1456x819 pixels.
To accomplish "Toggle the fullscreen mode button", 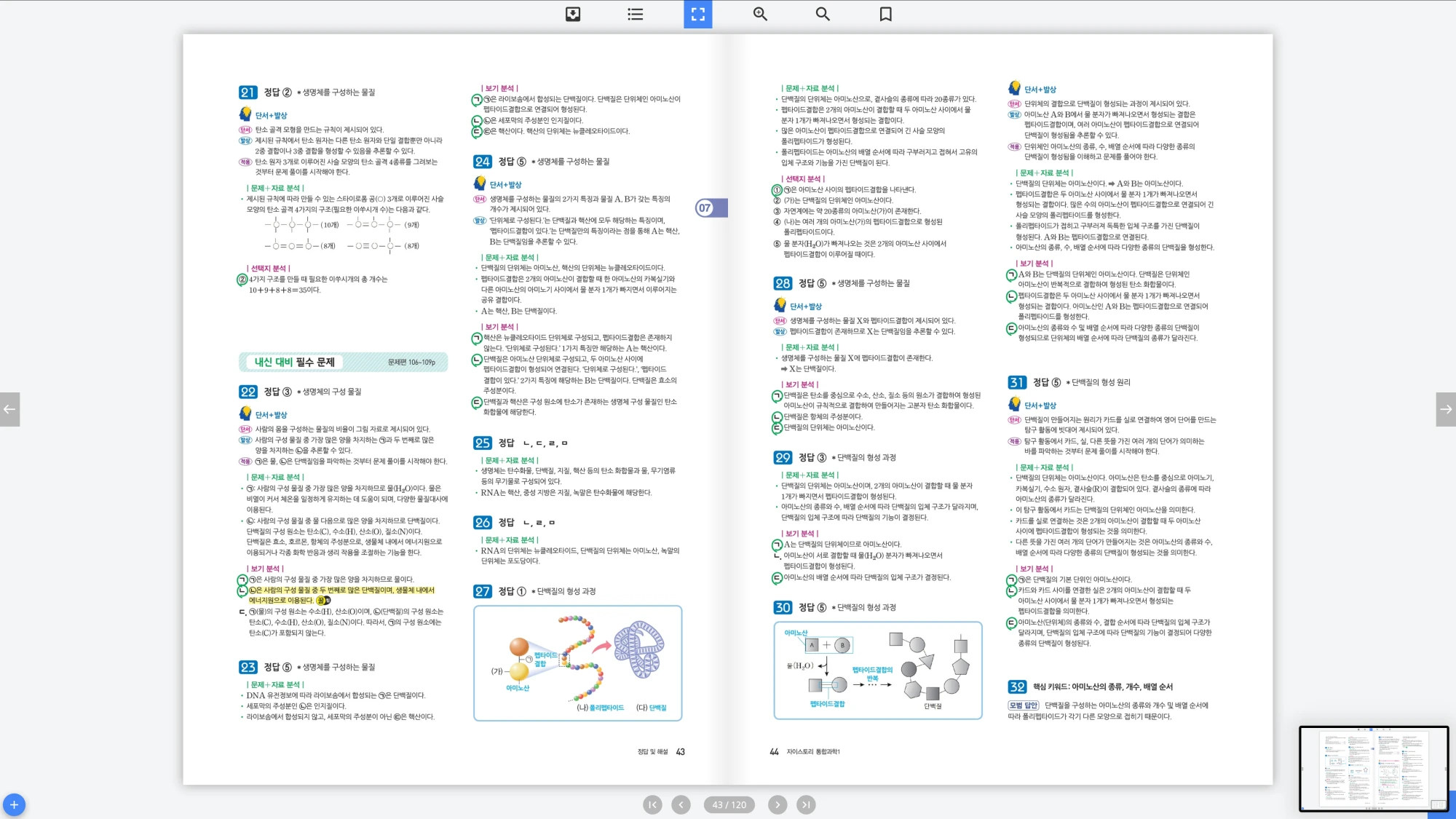I will (697, 14).
